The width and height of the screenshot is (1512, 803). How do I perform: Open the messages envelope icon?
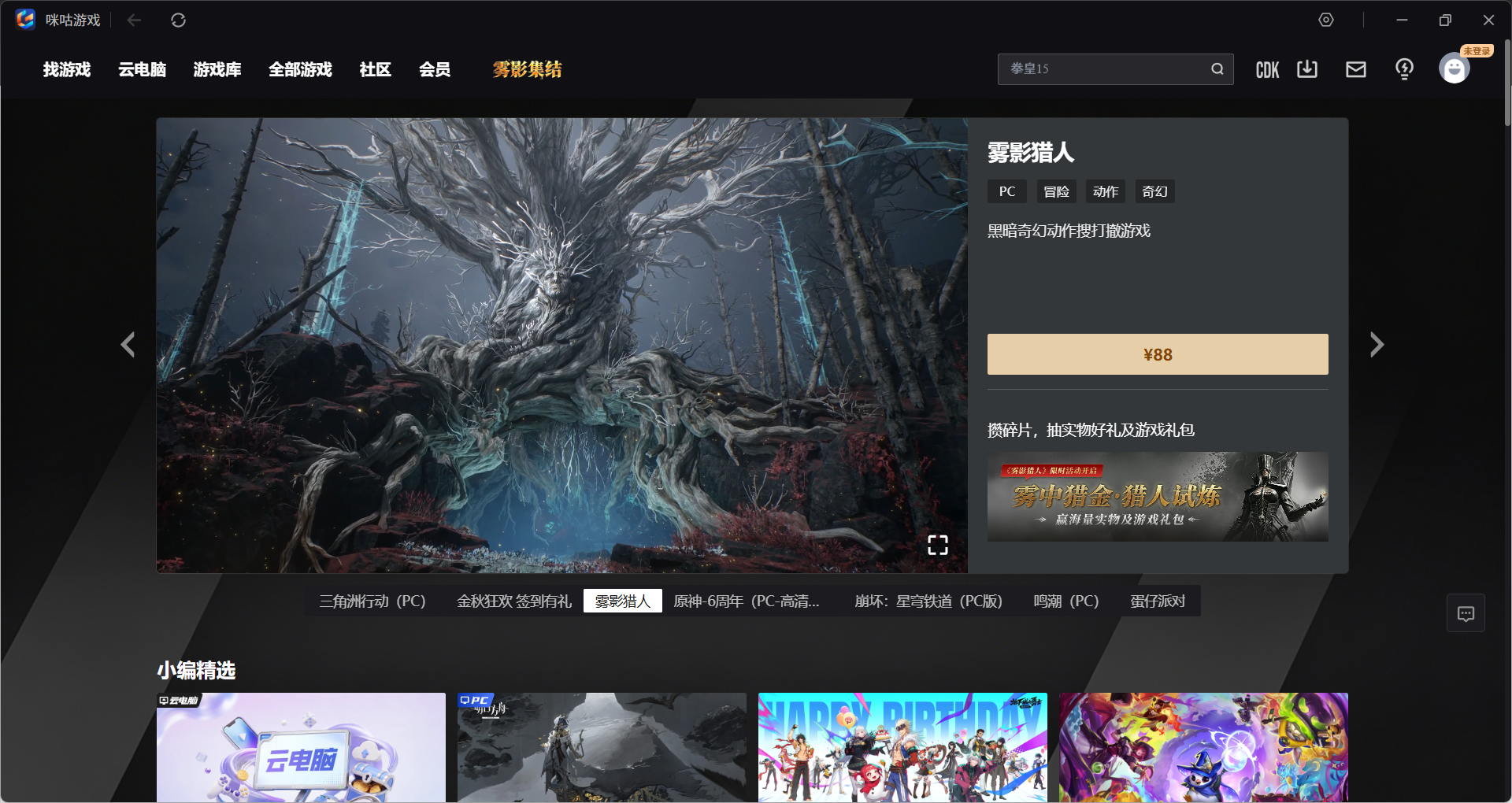tap(1356, 69)
